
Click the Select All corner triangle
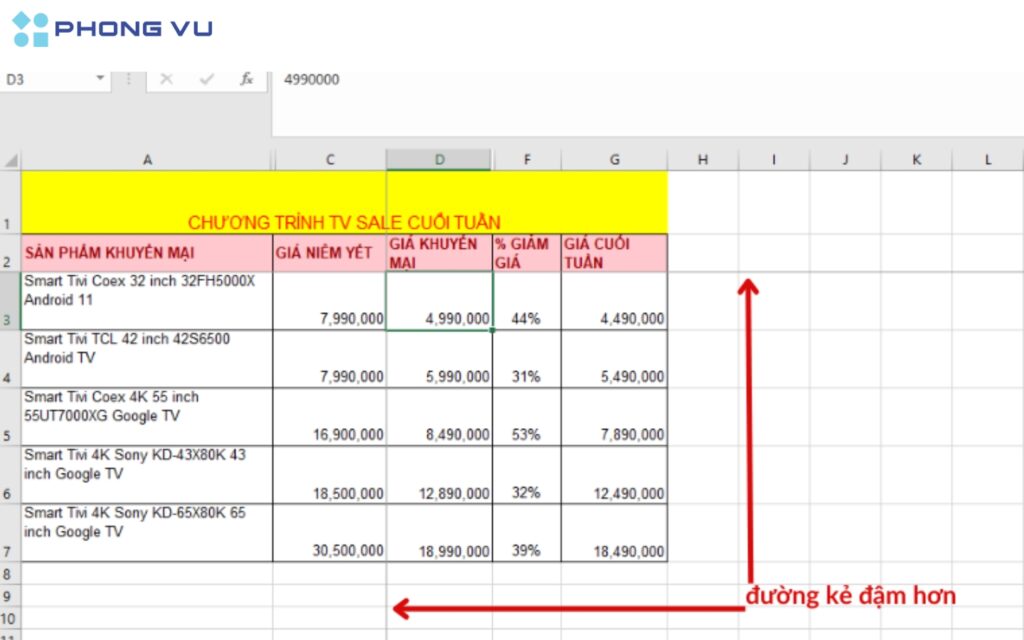[11, 160]
